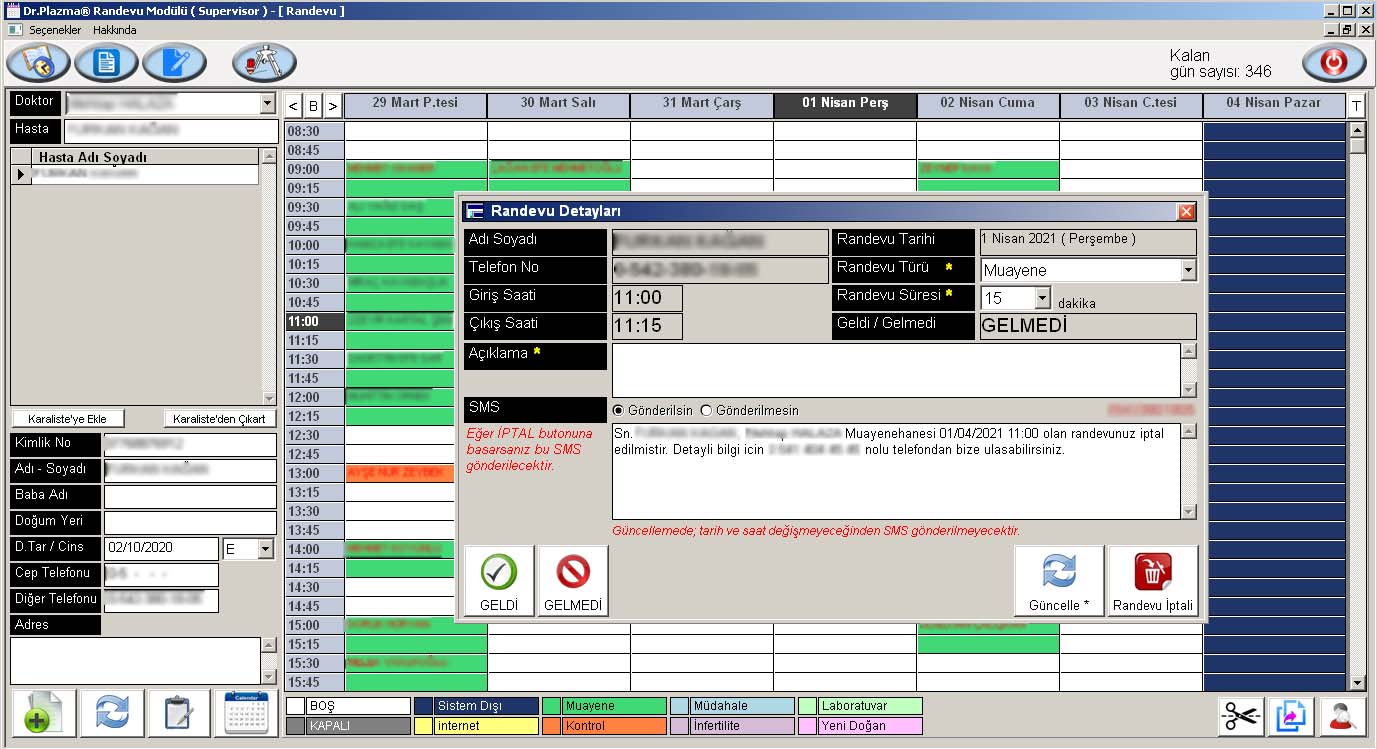Click the scissors cut icon

pos(1241,717)
